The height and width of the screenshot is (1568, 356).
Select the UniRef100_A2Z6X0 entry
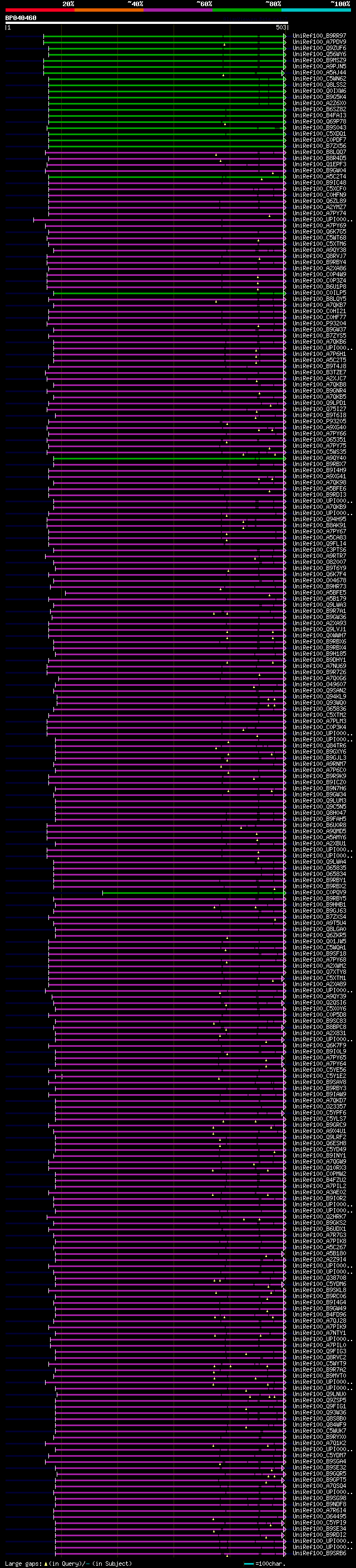point(319,103)
